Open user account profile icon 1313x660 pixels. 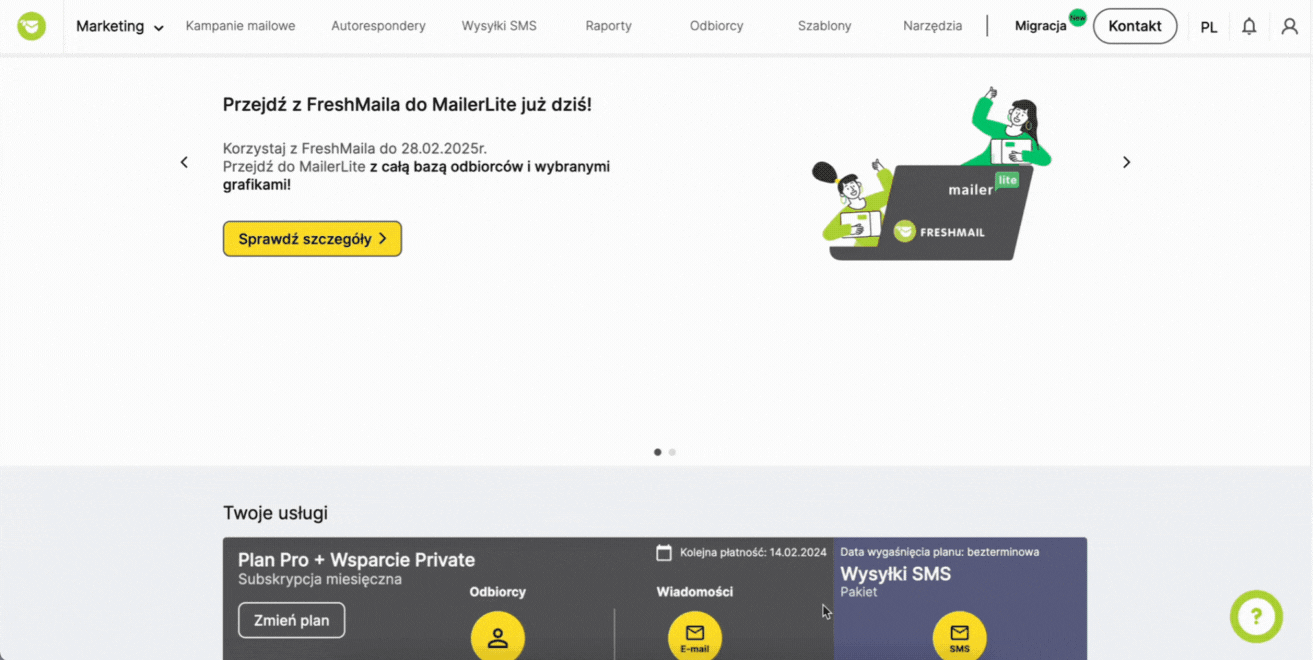pos(1289,27)
